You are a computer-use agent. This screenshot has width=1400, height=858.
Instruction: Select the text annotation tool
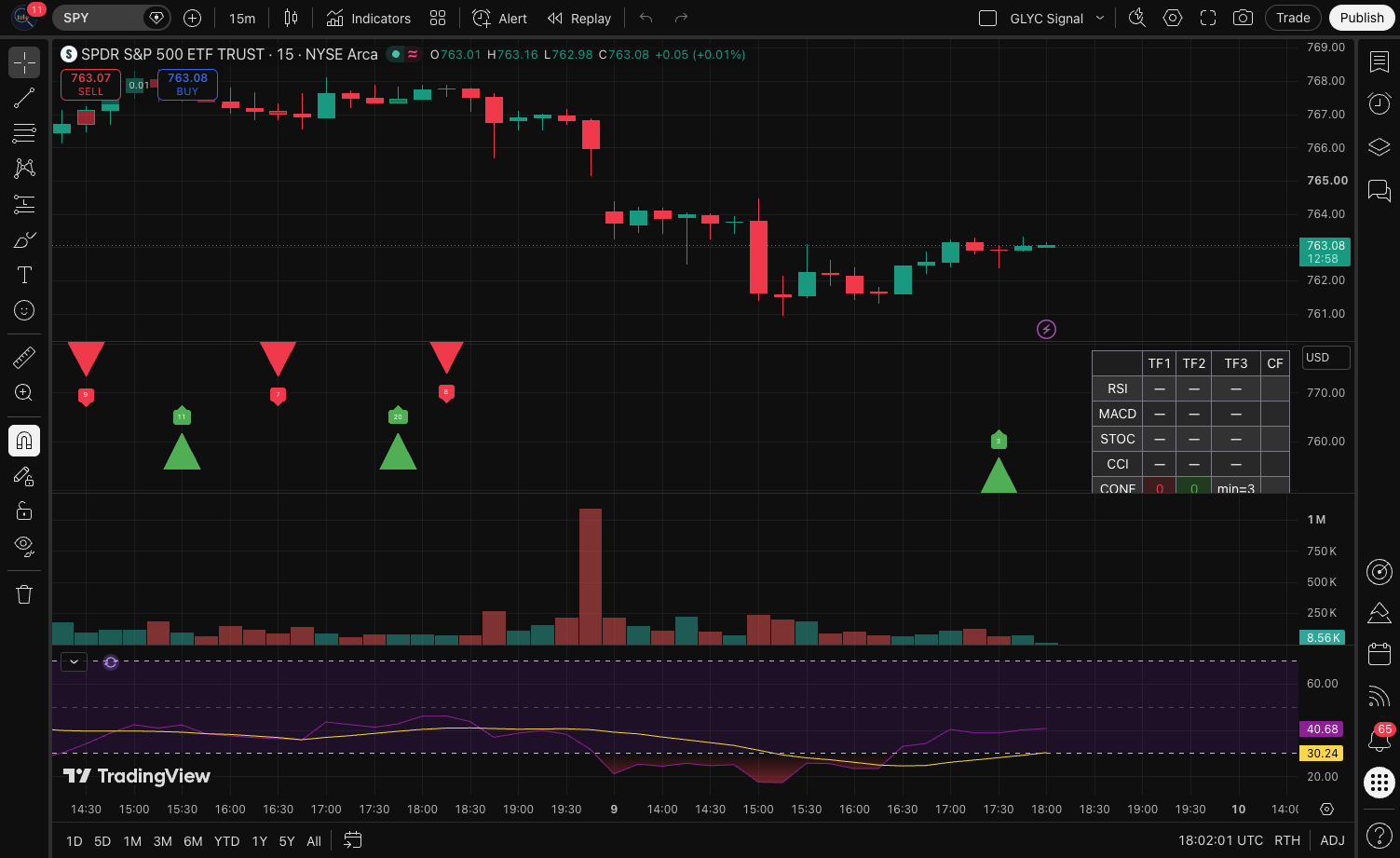tap(24, 275)
